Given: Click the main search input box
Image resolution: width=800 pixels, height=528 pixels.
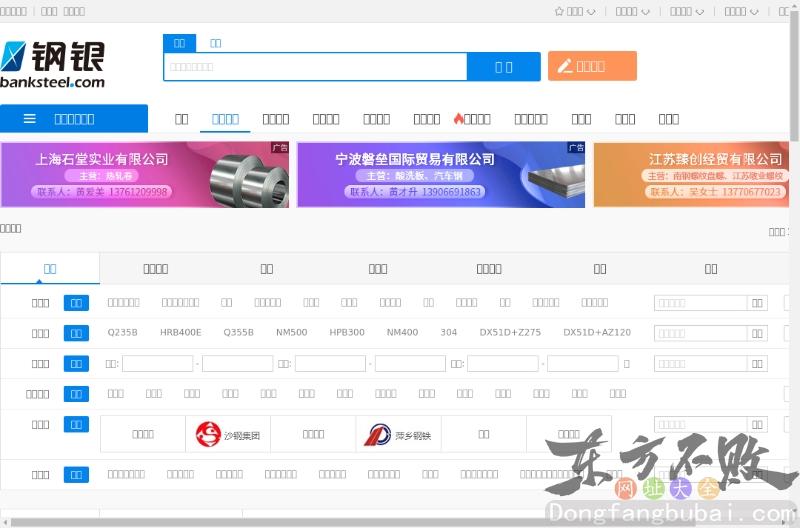Looking at the screenshot, I should click(315, 67).
